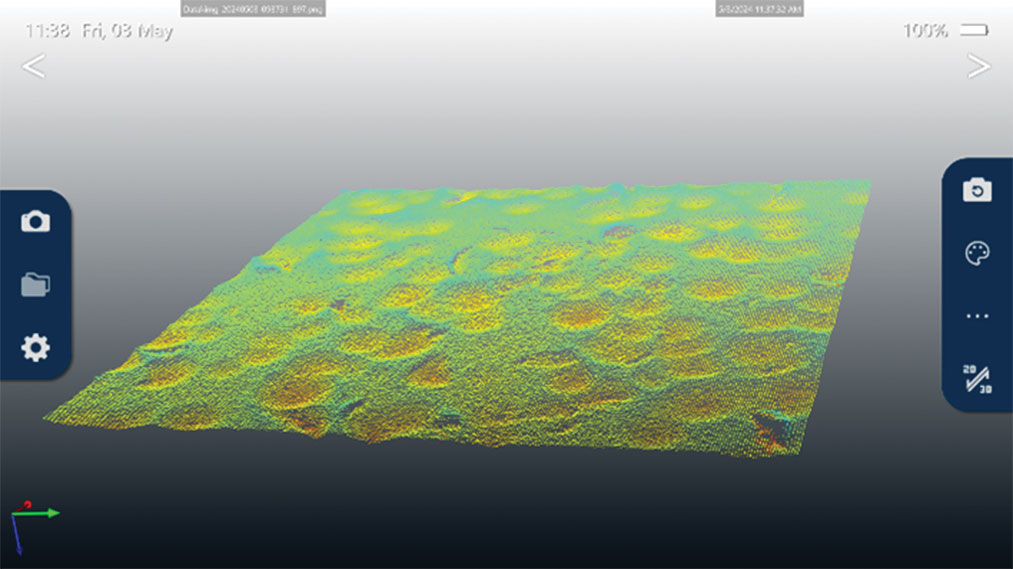Click the capture timestamp label at top
This screenshot has width=1013, height=569.
pos(760,9)
